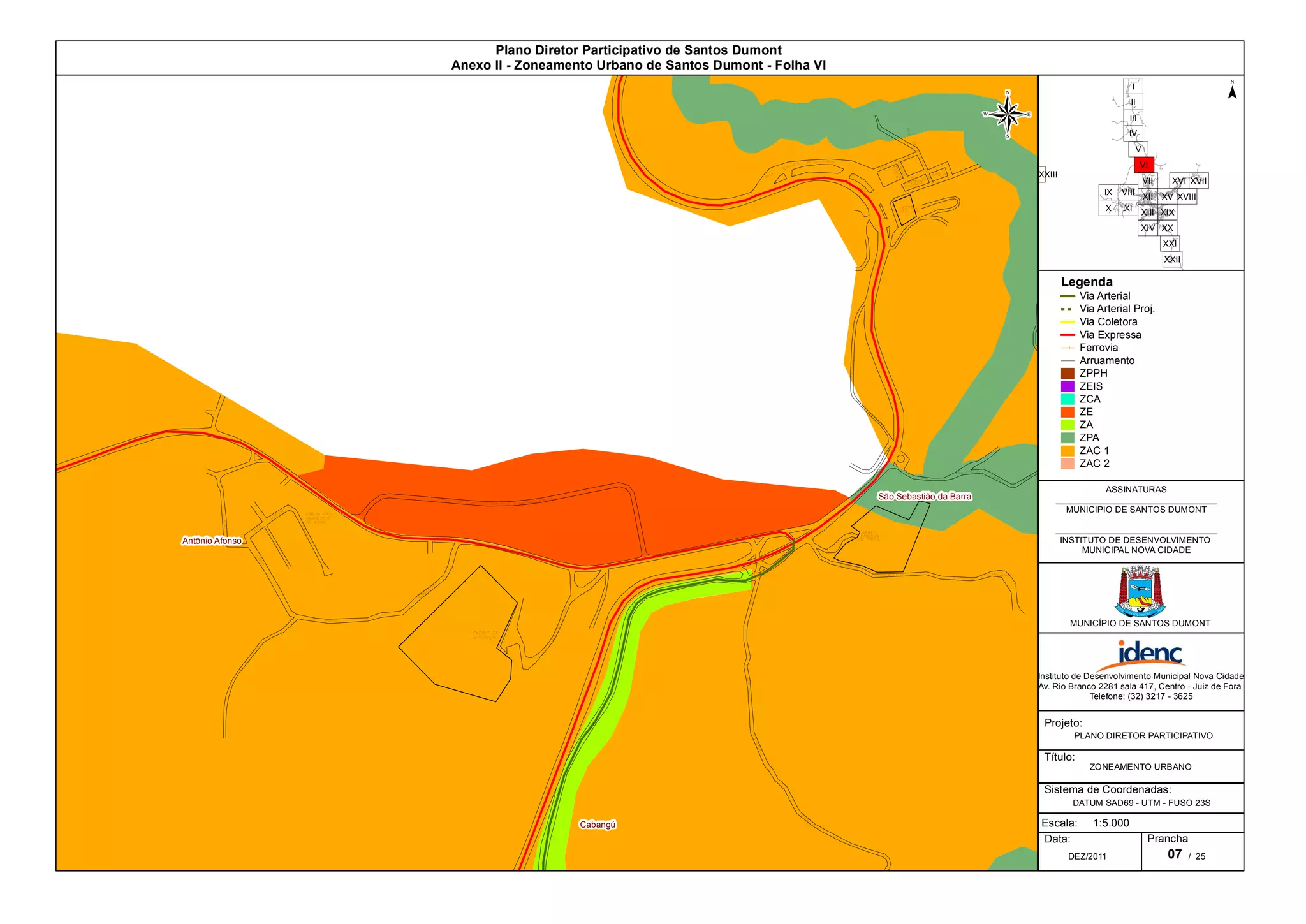The width and height of the screenshot is (1306, 924).
Task: Click the Santos Dumont municipal coat of arms
Action: click(x=1140, y=591)
